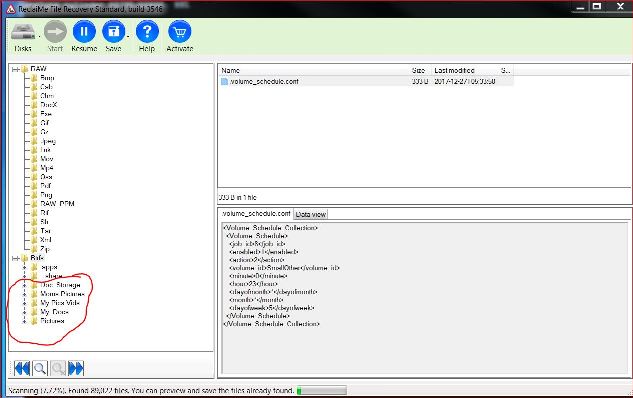Click the Jpeg folder icon
633x398 pixels.
[34, 141]
